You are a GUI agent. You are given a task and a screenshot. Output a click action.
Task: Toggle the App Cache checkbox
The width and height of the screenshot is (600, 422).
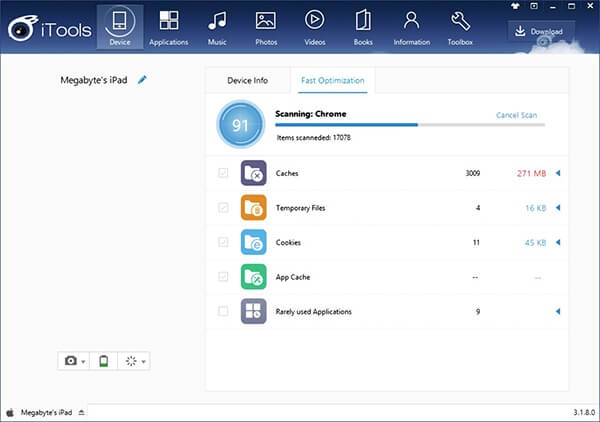coord(223,277)
